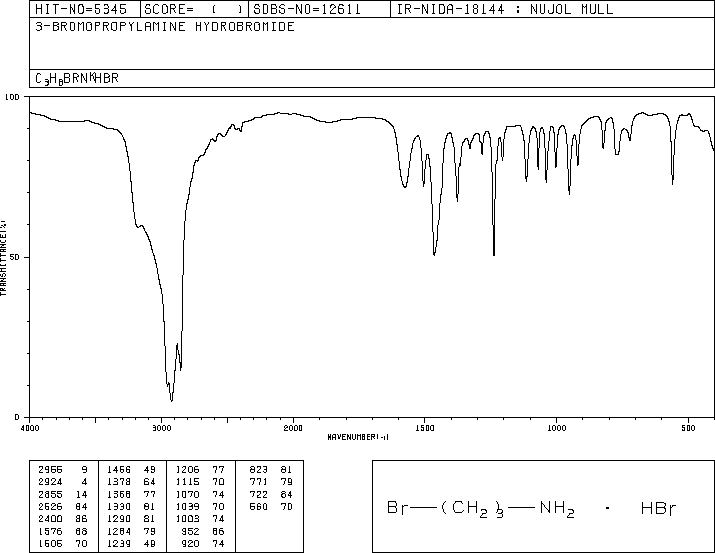Click the 1466 wavenumber in peak table
715x553 pixels.
[119, 470]
